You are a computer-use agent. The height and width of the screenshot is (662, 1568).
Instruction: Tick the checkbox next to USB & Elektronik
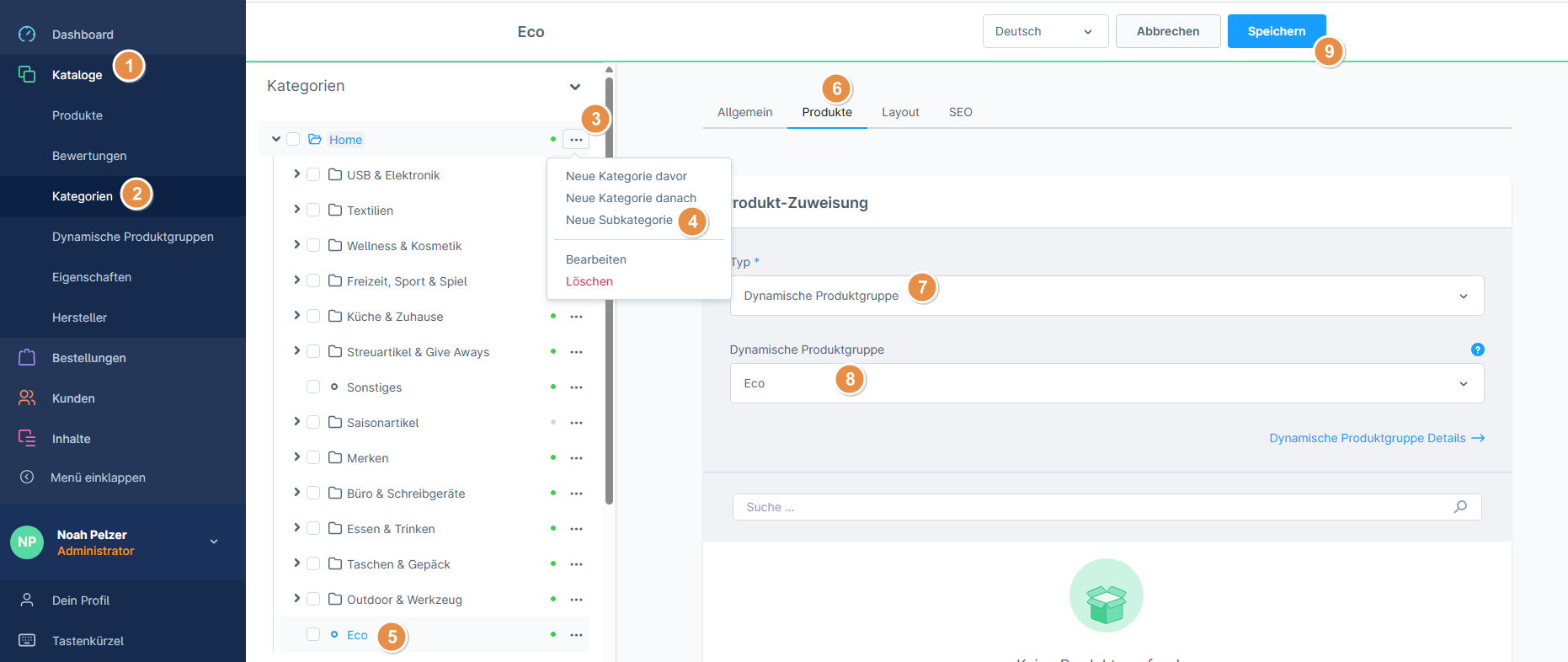[x=313, y=174]
